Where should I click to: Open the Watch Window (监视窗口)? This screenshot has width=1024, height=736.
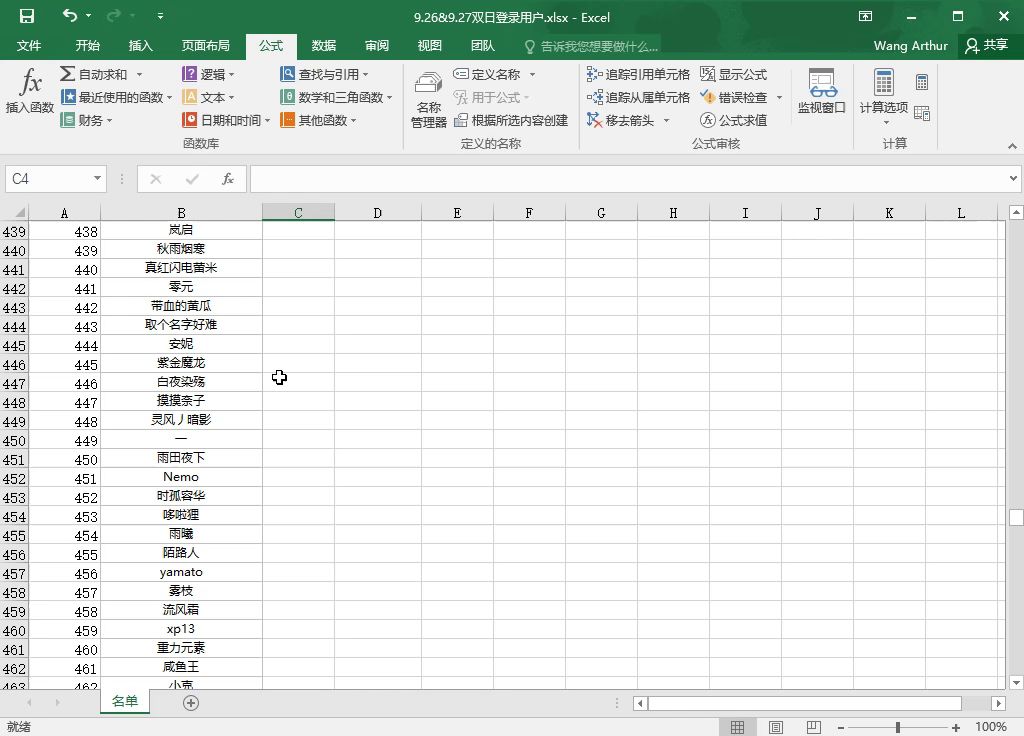tap(821, 92)
